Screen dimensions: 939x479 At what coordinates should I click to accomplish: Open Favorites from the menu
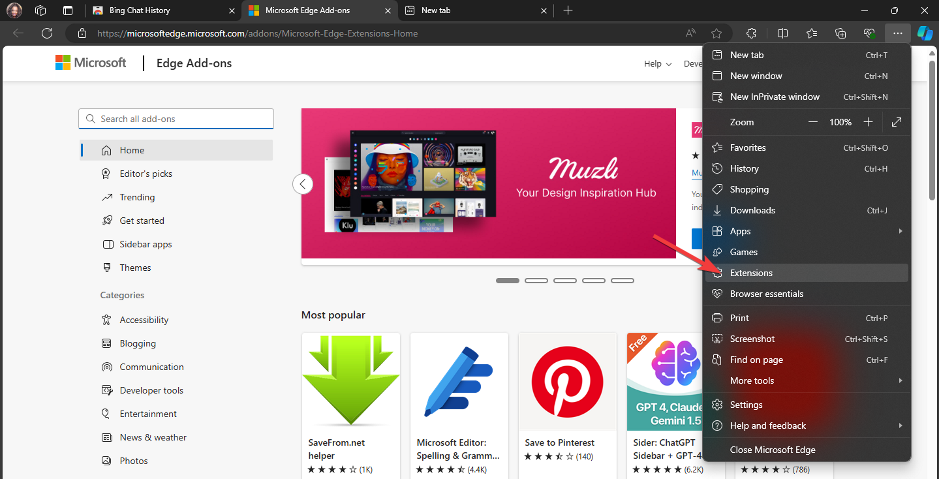(807, 148)
